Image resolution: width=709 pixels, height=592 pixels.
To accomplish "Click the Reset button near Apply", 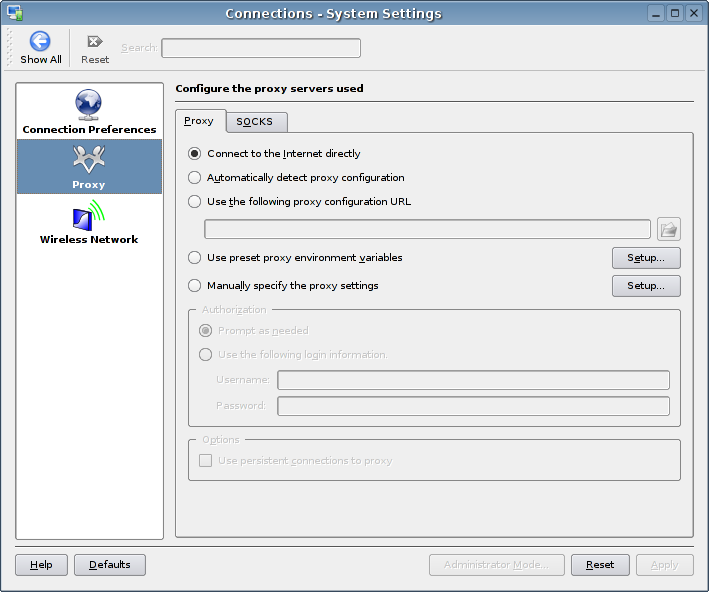I will 600,565.
